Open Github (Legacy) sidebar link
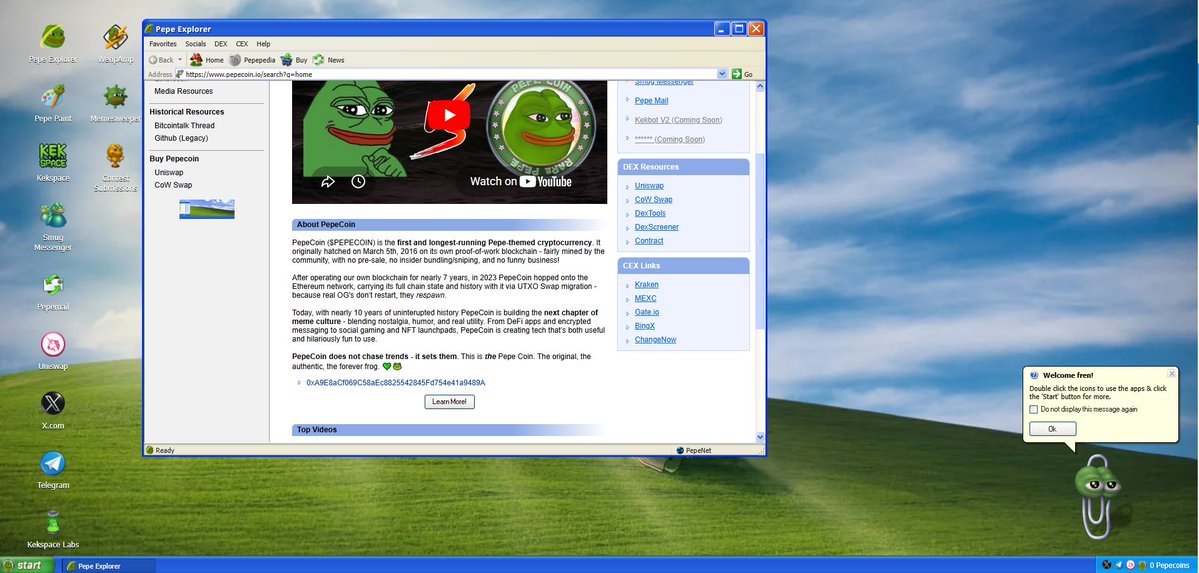Viewport: 1199px width, 573px height. click(181, 138)
